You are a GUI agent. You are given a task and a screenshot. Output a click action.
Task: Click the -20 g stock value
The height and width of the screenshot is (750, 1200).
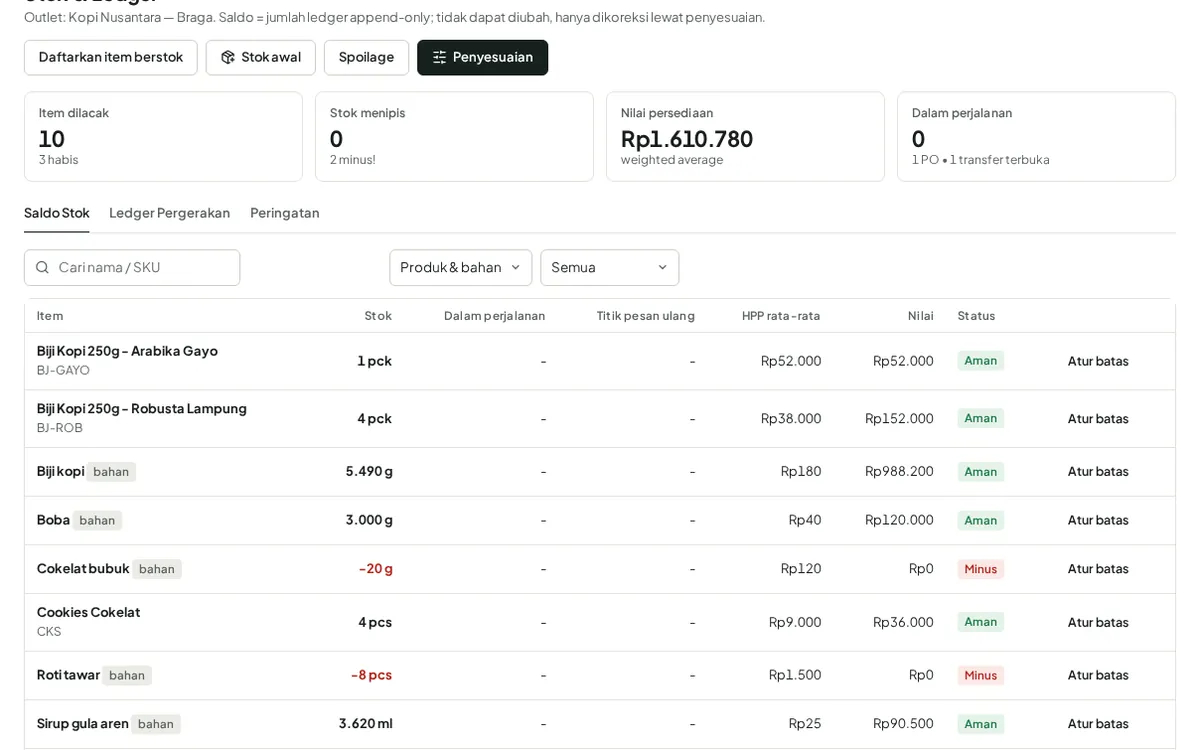tap(376, 569)
